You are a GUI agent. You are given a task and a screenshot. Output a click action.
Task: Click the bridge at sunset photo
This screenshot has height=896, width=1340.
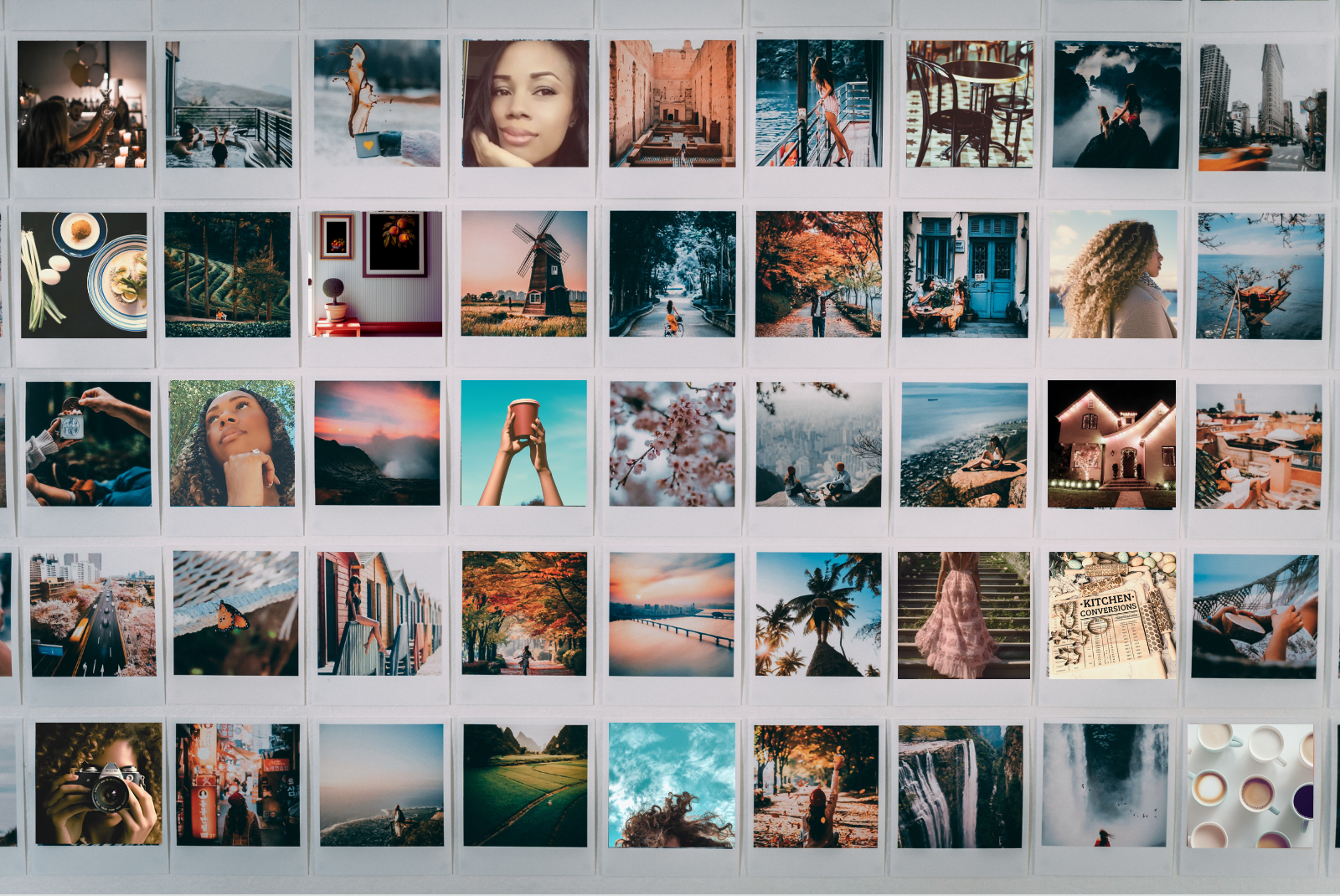(672, 615)
